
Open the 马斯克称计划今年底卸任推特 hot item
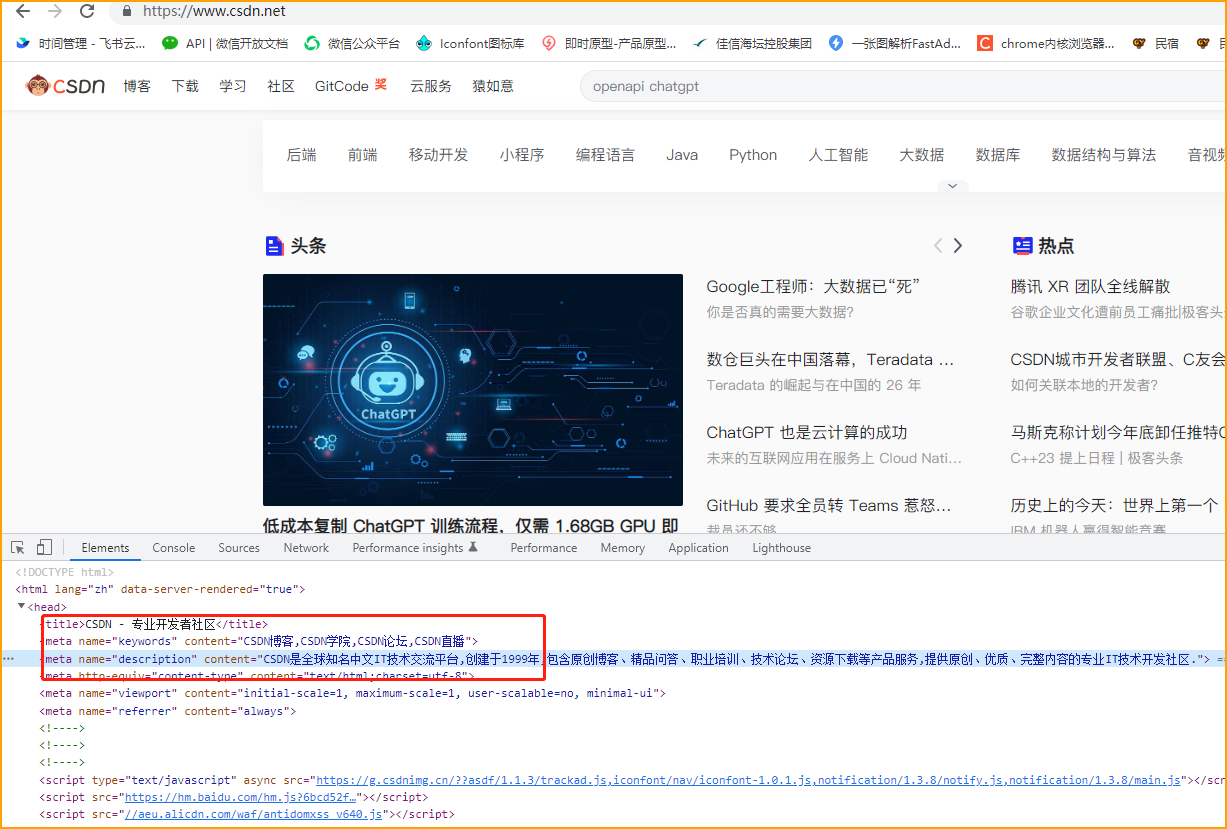[1119, 433]
